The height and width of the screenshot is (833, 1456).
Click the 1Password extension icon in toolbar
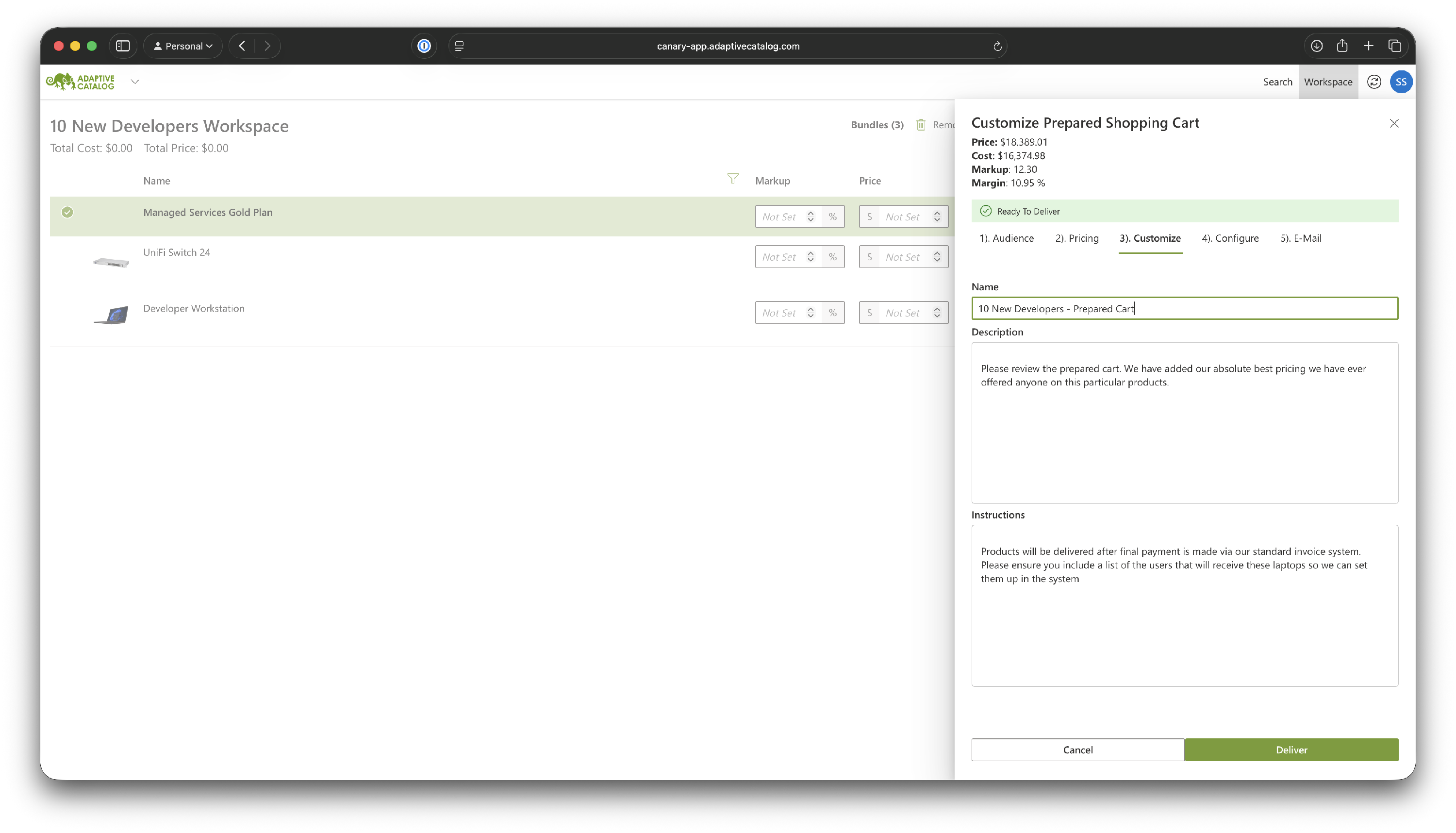424,46
